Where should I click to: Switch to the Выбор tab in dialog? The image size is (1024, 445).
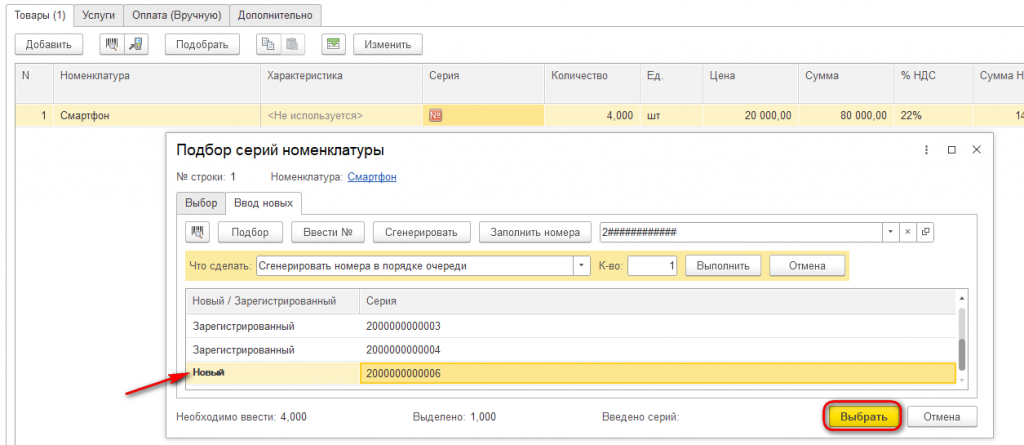pos(201,203)
